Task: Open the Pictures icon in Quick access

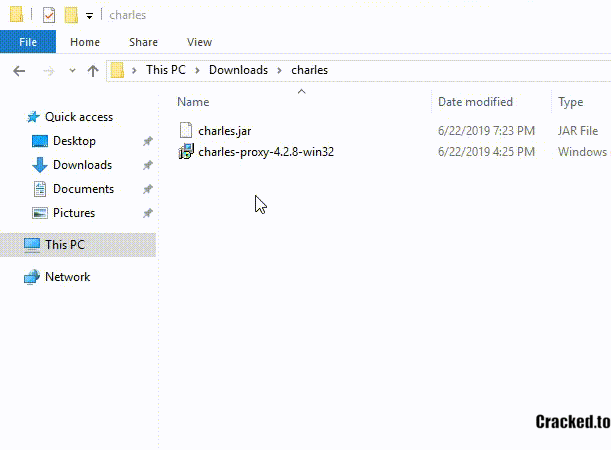Action: [40, 213]
